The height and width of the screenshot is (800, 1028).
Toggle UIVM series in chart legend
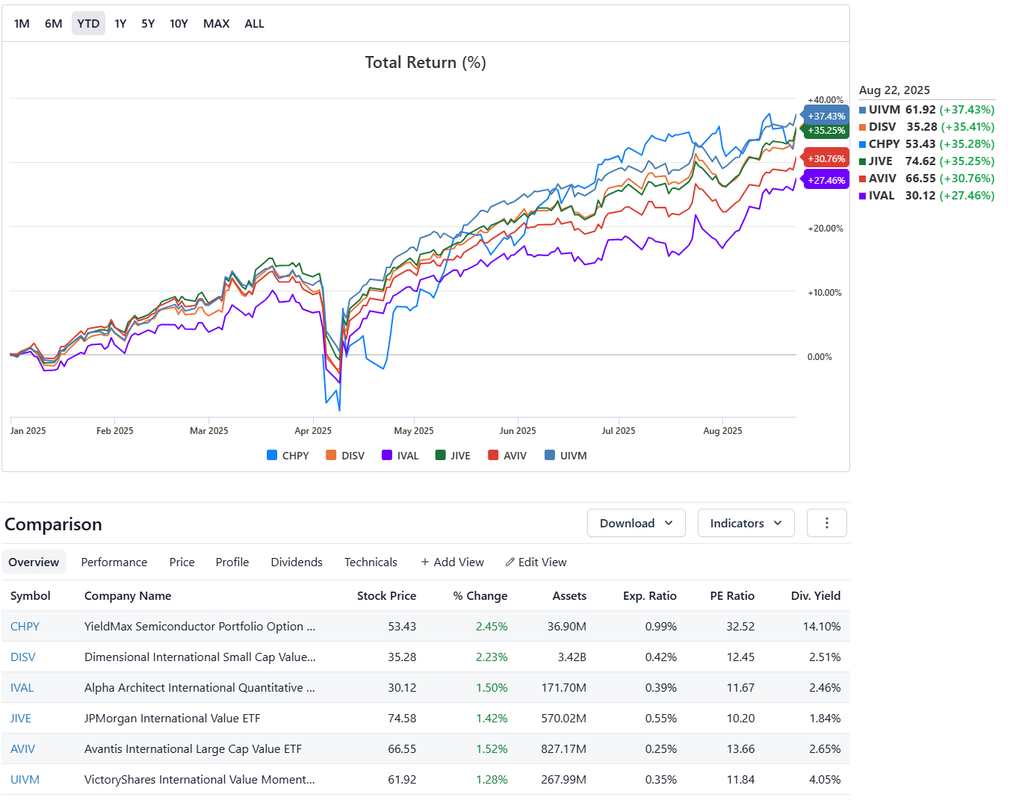click(x=566, y=455)
